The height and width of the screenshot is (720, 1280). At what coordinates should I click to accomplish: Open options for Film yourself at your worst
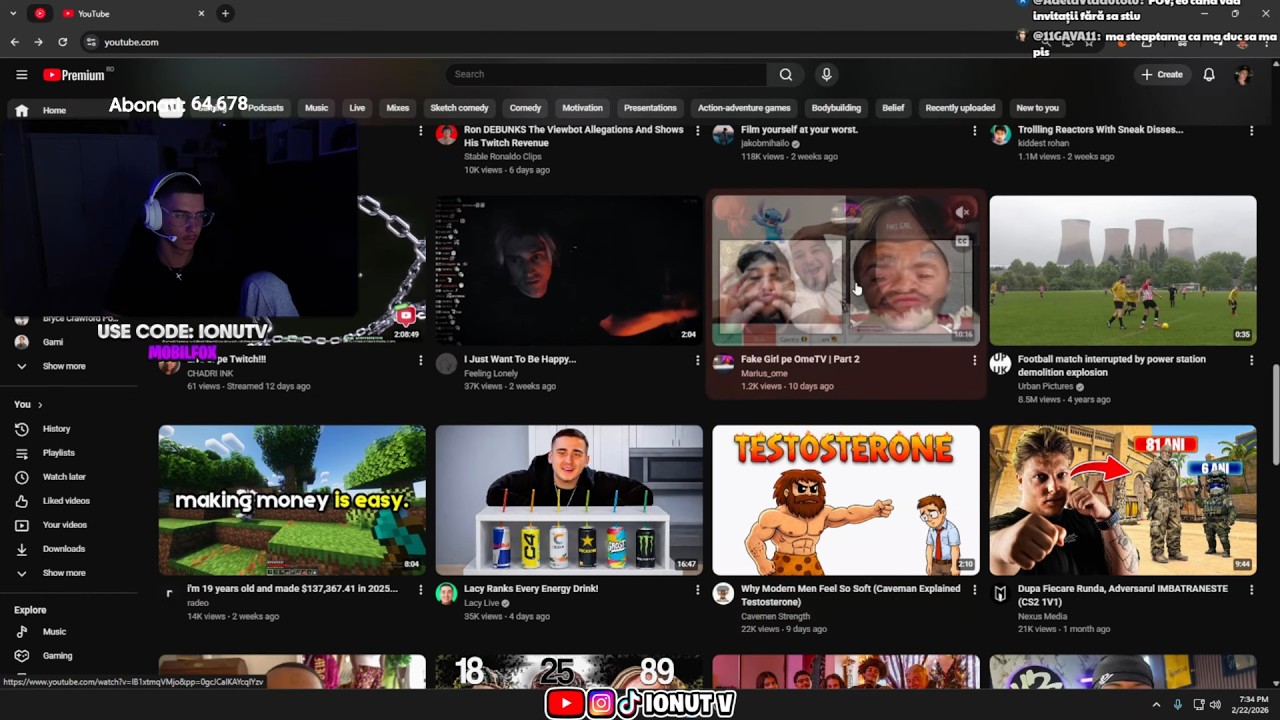[975, 131]
